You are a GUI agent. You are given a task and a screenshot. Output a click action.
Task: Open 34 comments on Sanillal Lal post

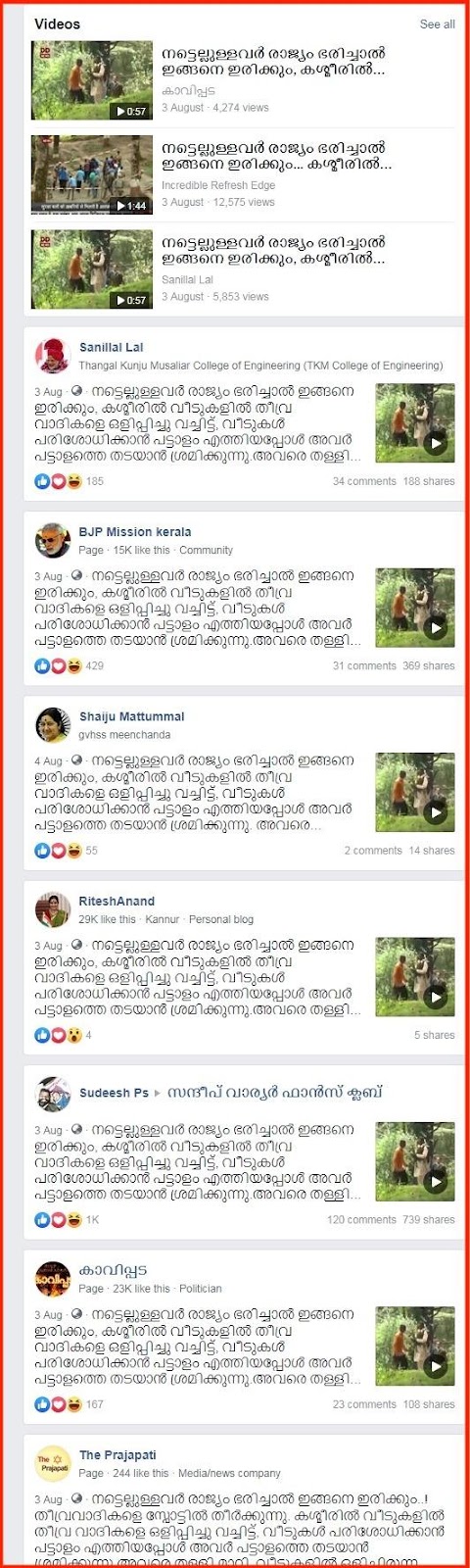pos(364,481)
